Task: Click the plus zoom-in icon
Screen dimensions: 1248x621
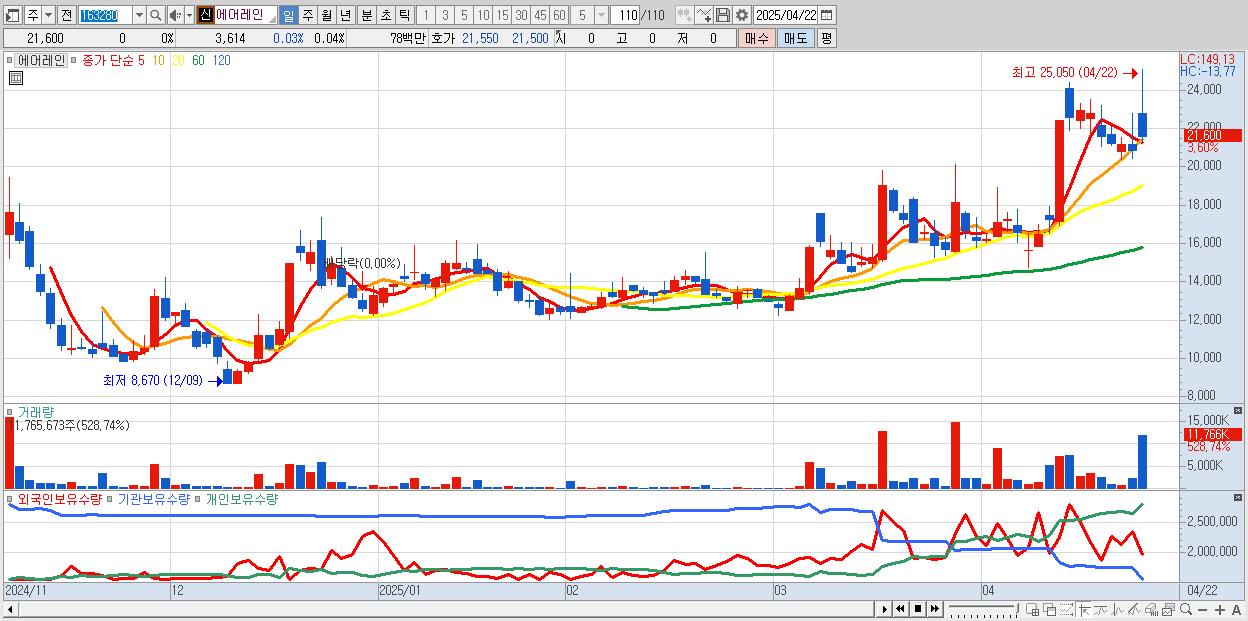Action: coord(1220,609)
